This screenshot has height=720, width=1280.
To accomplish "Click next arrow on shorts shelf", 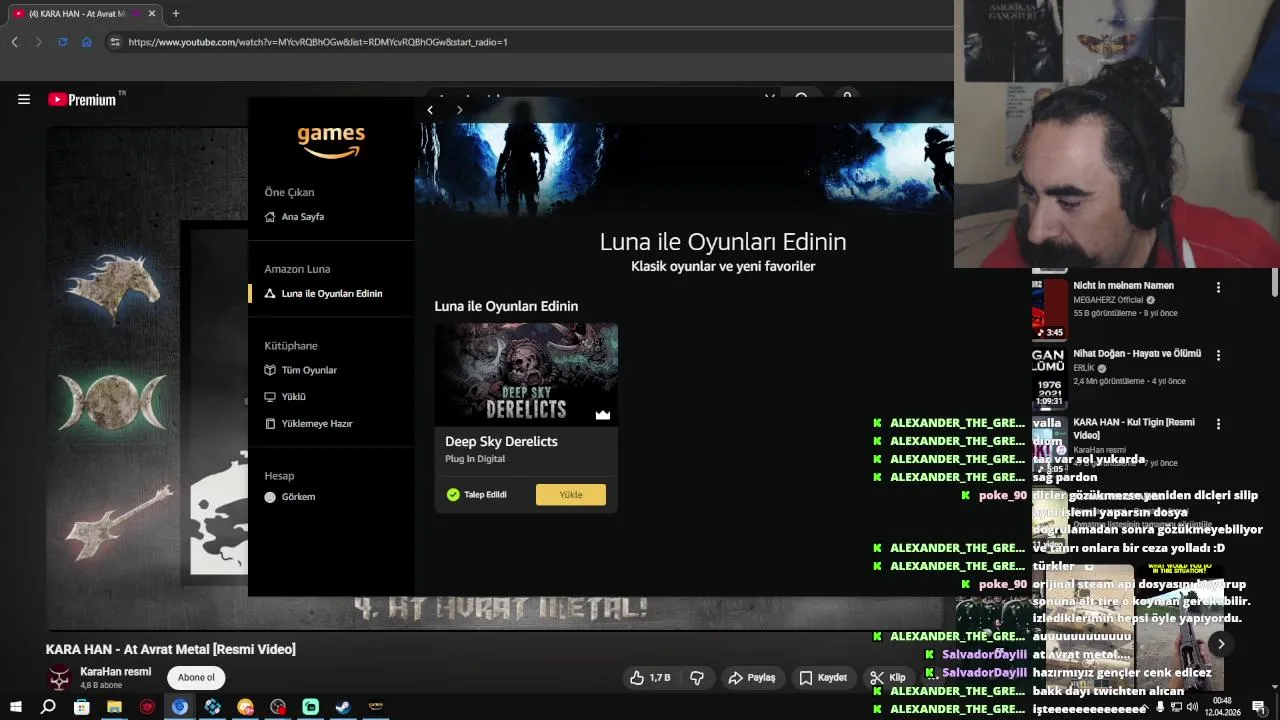I will (1221, 644).
